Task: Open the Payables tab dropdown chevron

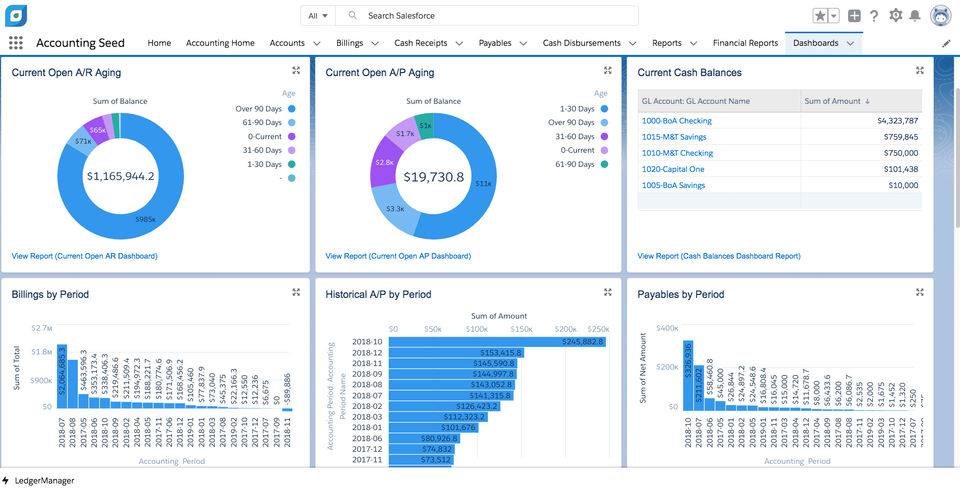Action: [x=523, y=43]
